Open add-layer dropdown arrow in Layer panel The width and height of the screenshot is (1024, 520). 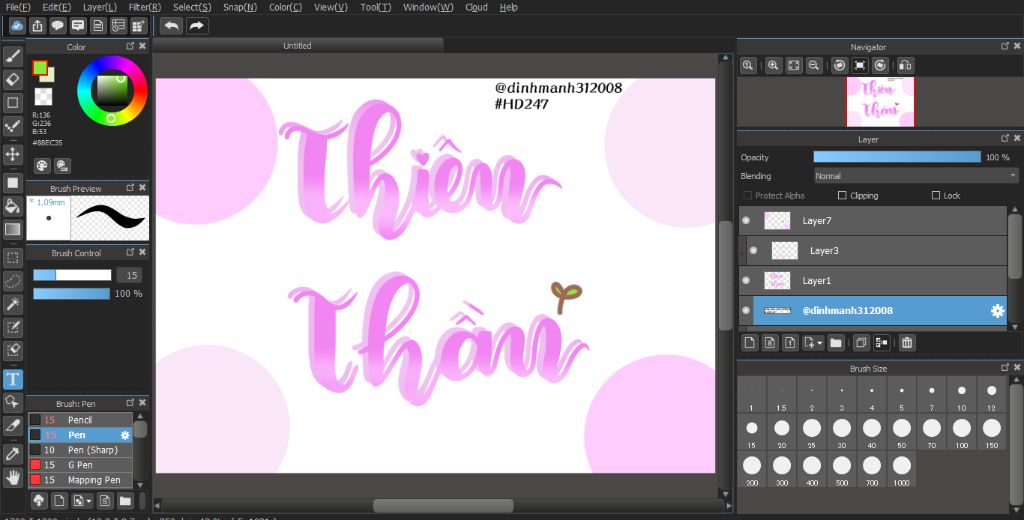[x=819, y=342]
